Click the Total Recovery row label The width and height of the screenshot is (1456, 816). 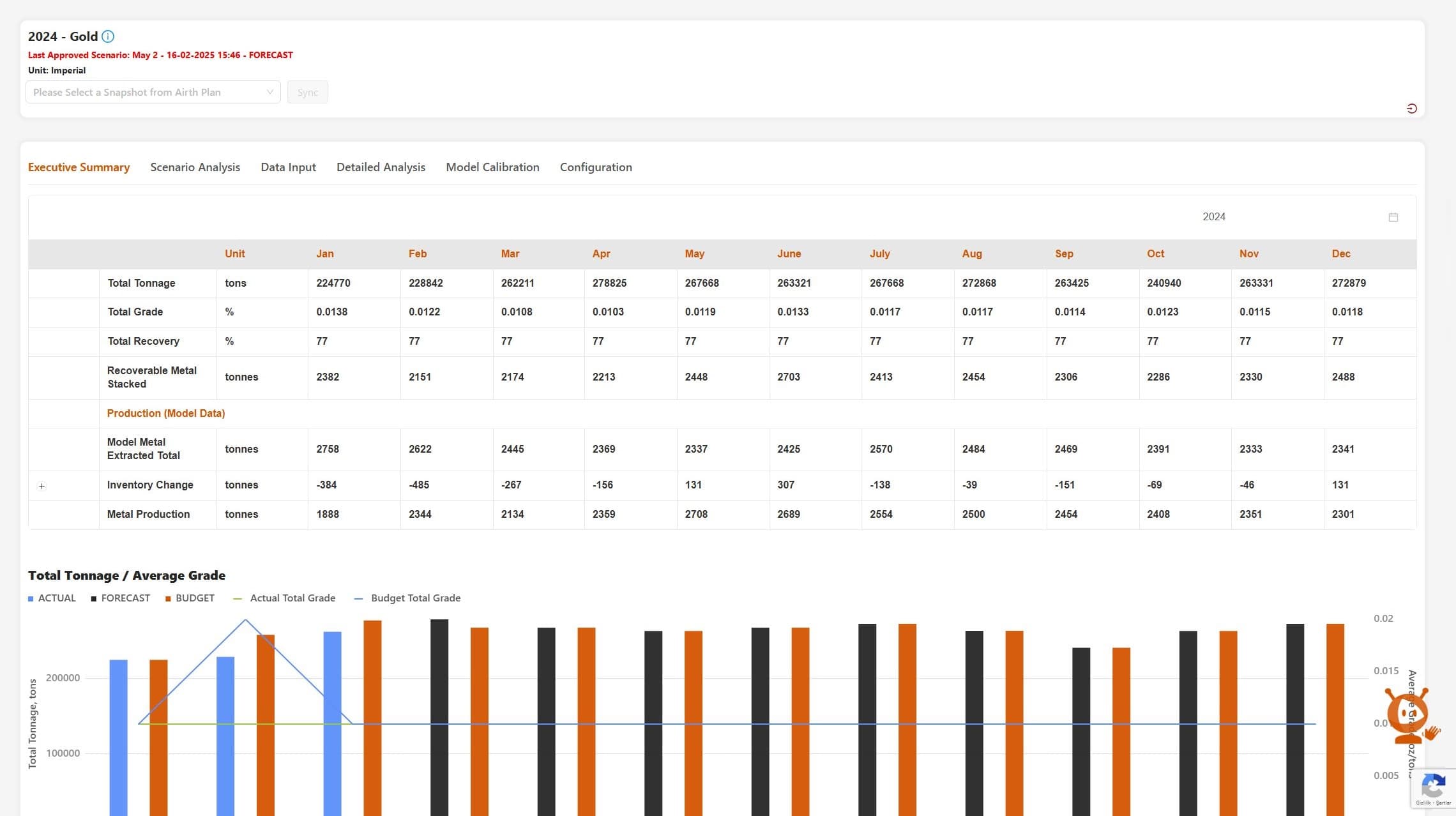point(144,342)
